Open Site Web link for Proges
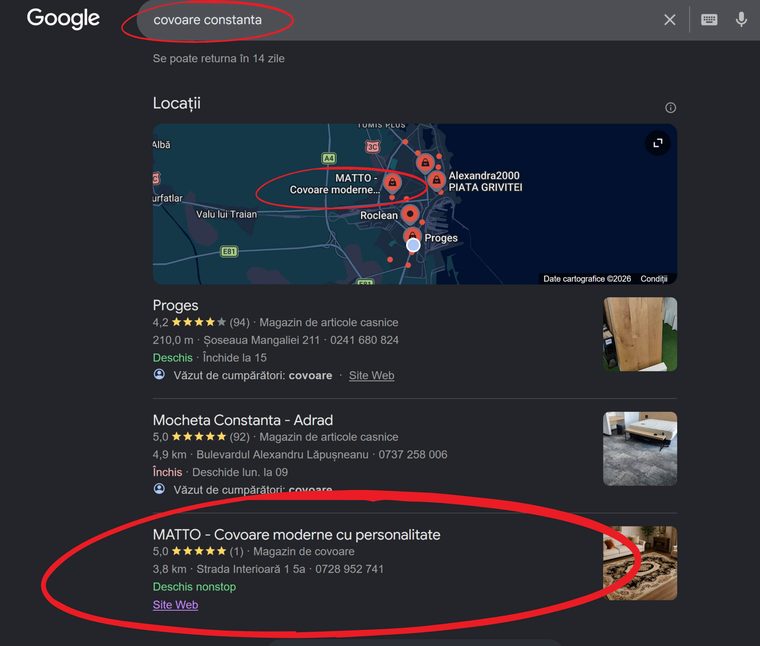This screenshot has height=646, width=760. coord(371,375)
